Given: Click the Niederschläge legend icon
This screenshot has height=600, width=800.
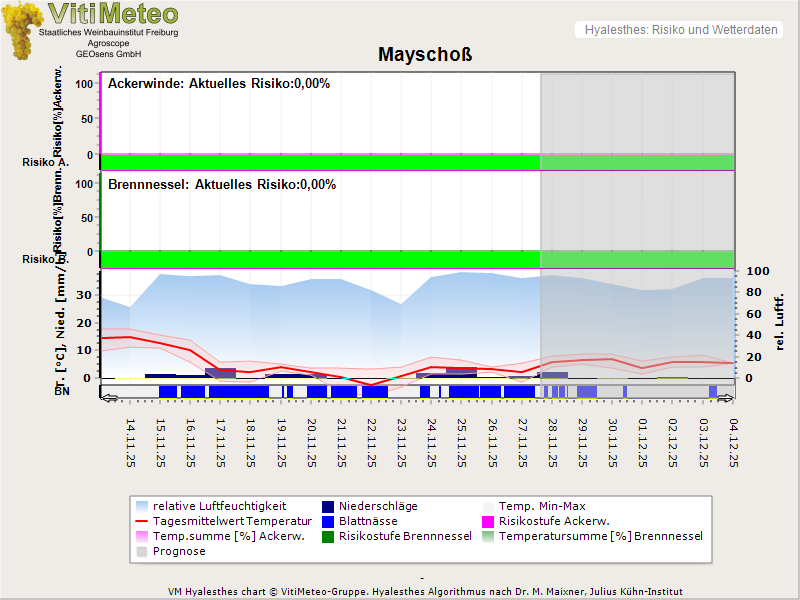Looking at the screenshot, I should pyautogui.click(x=328, y=506).
